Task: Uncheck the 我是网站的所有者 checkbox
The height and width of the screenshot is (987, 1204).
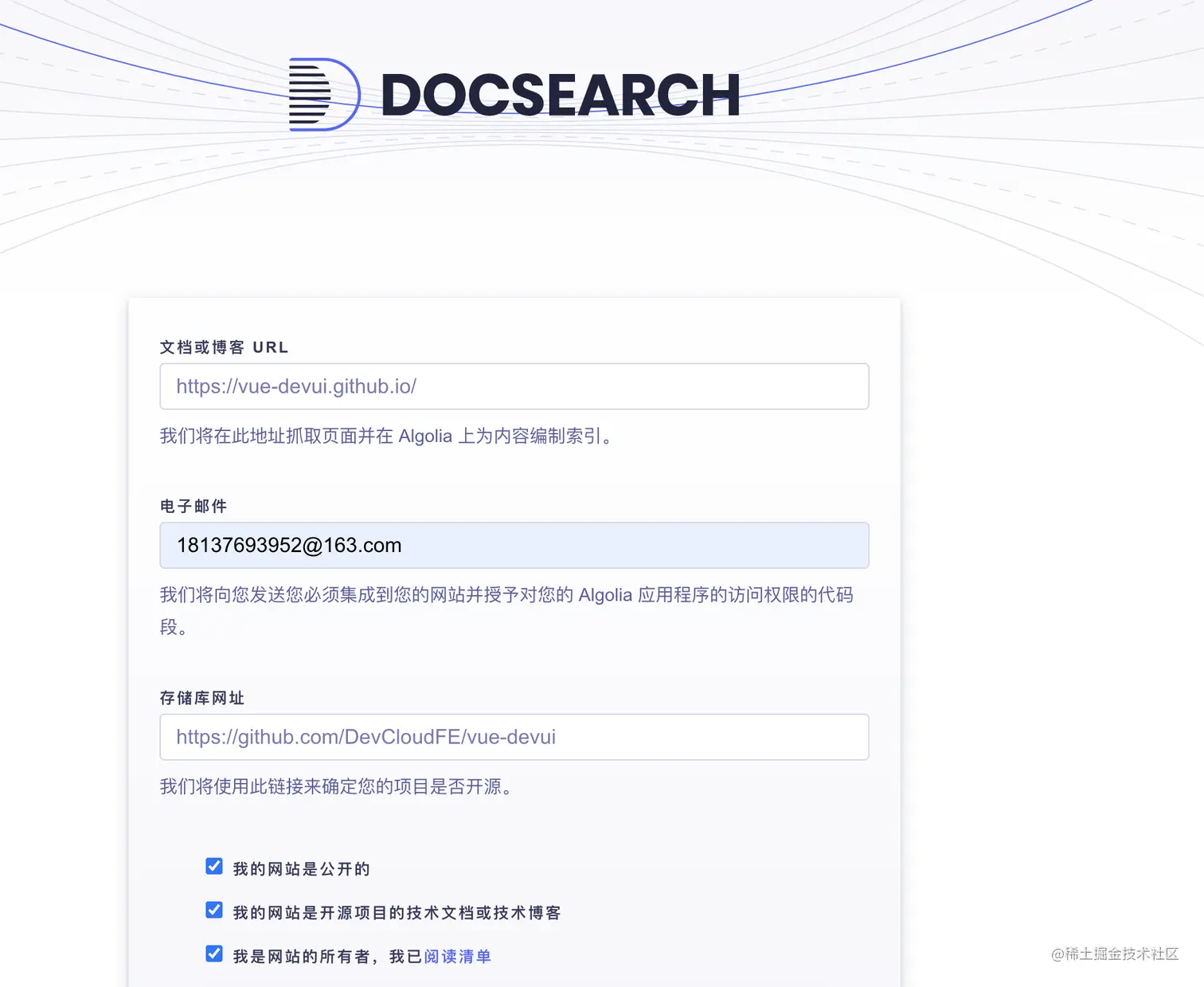Action: tap(214, 954)
